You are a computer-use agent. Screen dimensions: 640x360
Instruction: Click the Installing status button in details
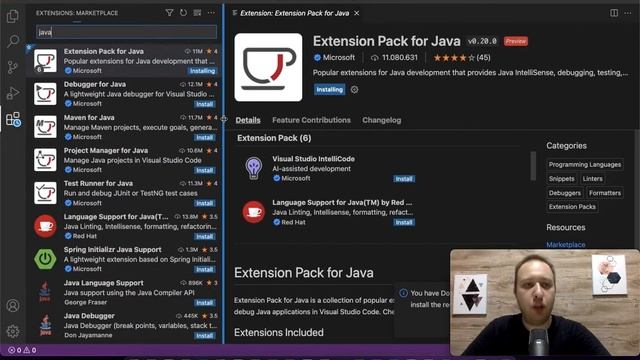tap(329, 89)
